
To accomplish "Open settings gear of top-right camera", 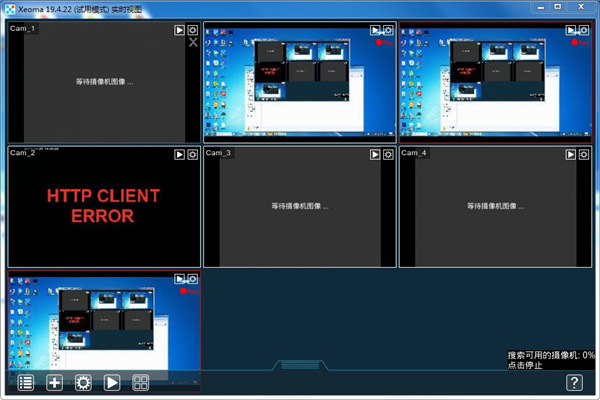I will coord(584,31).
